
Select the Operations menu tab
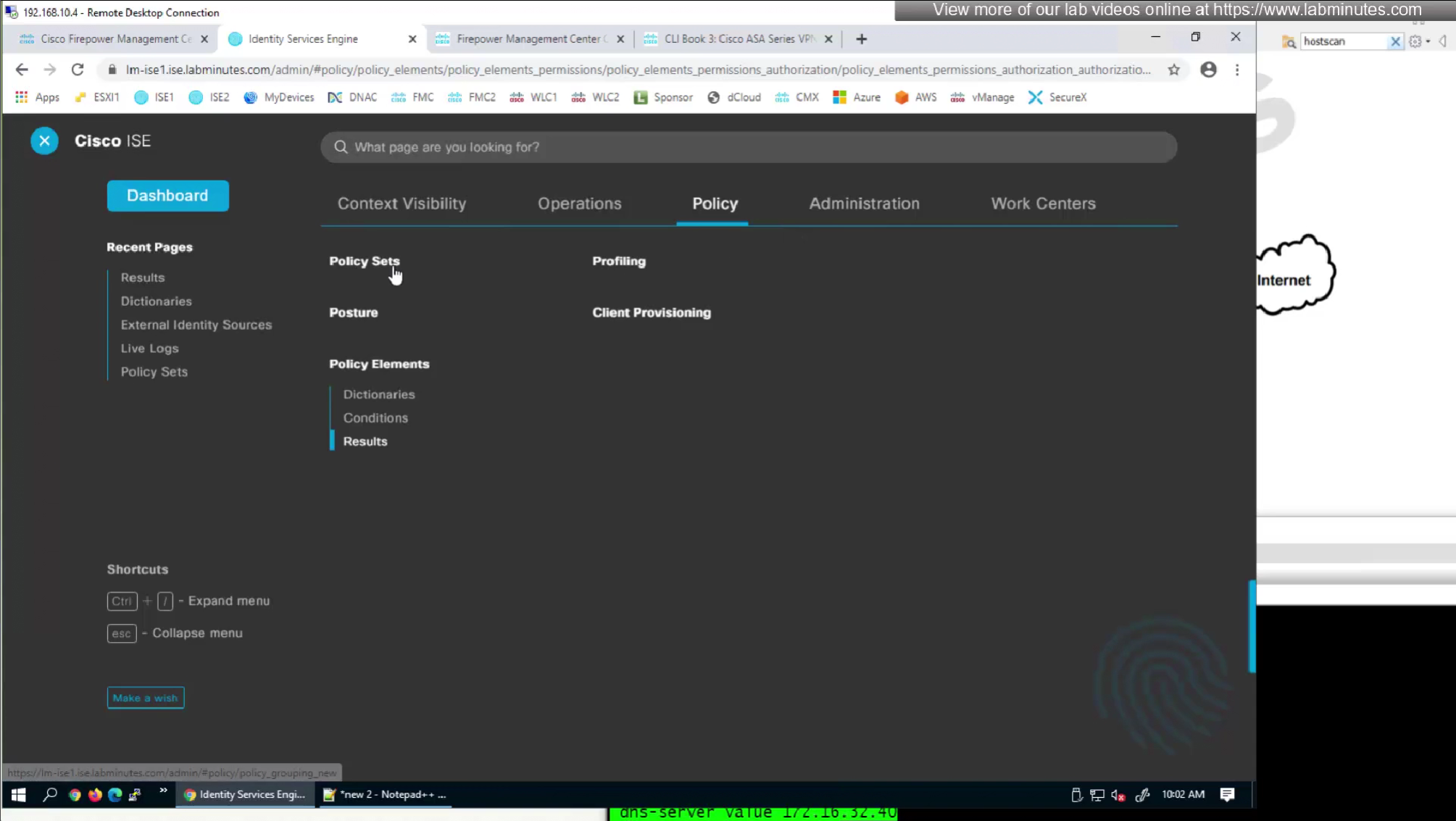pyautogui.click(x=579, y=204)
